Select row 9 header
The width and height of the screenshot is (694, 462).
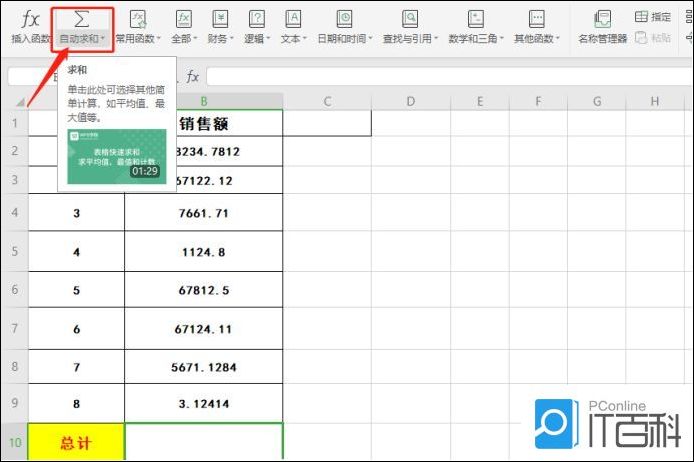point(15,403)
